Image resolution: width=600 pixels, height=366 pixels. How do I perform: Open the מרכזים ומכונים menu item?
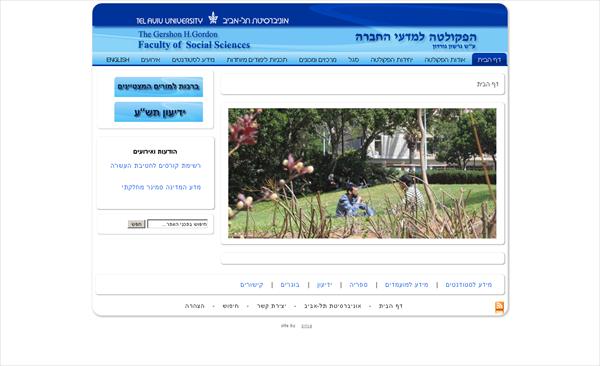[x=318, y=60]
